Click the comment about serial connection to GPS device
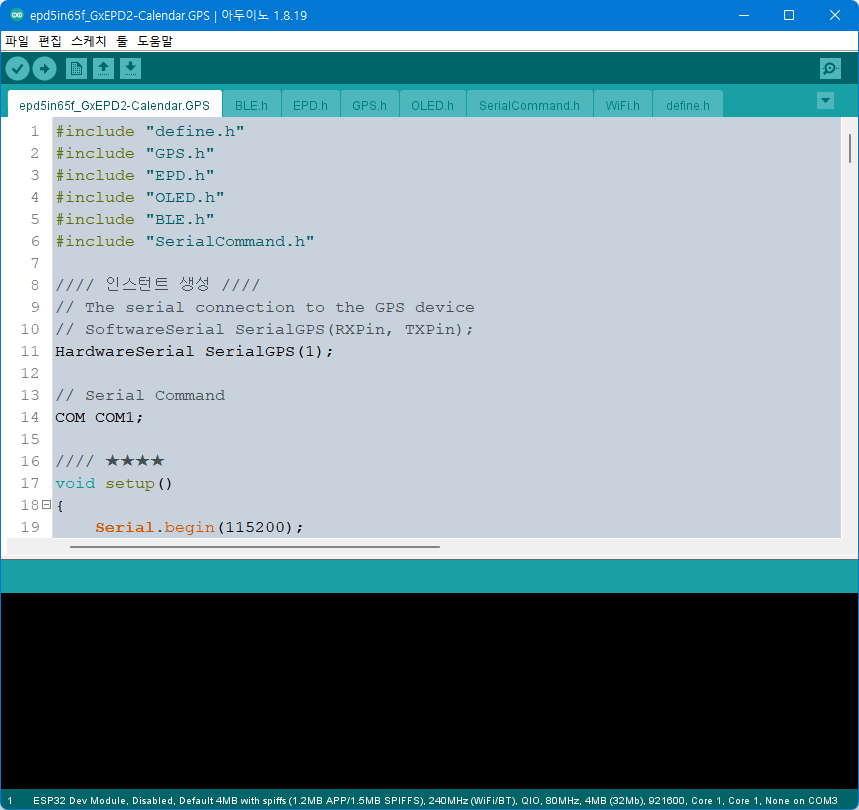This screenshot has width=859, height=810. click(x=265, y=307)
